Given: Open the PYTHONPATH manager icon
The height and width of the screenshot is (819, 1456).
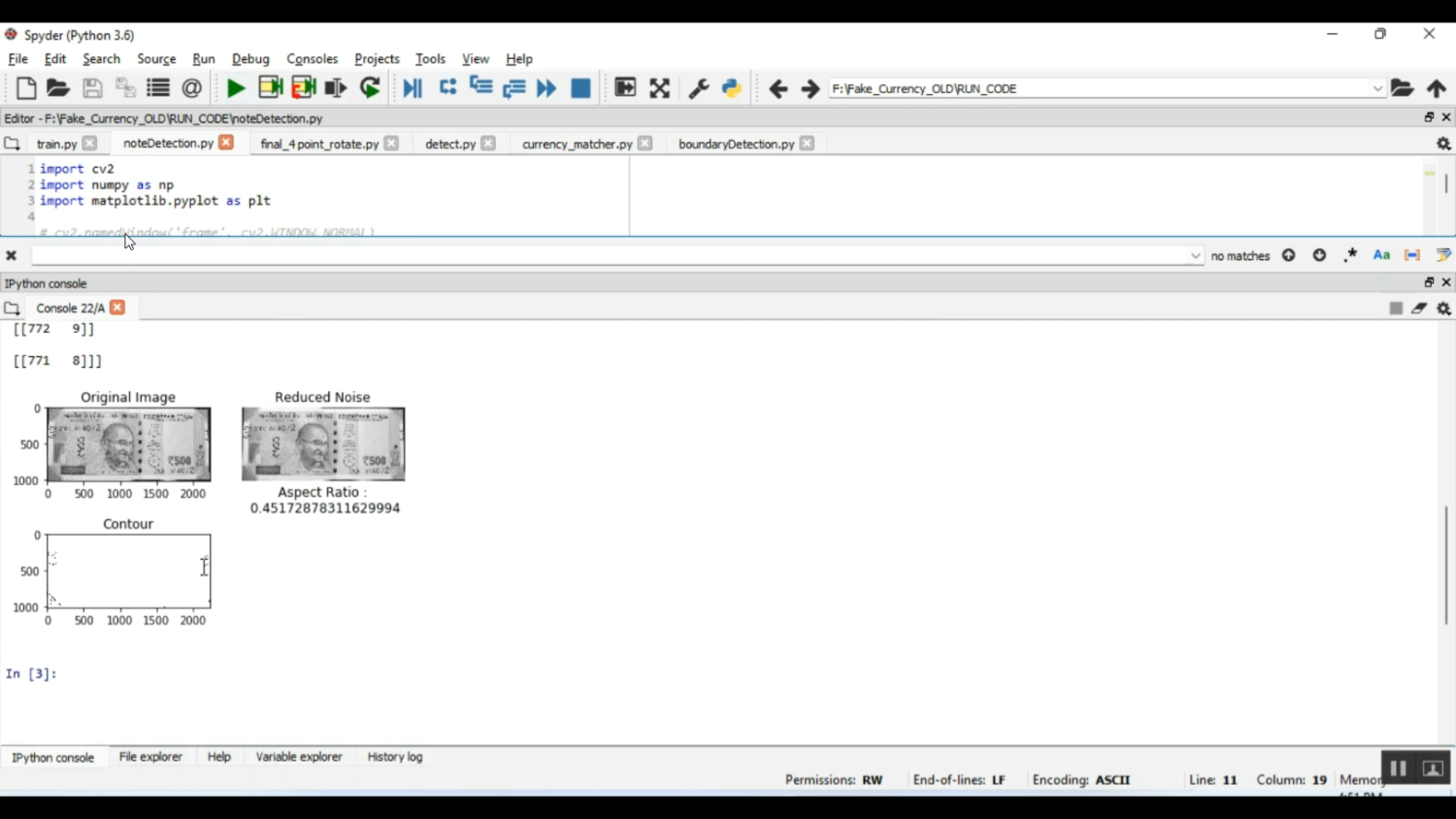Looking at the screenshot, I should pos(732,88).
